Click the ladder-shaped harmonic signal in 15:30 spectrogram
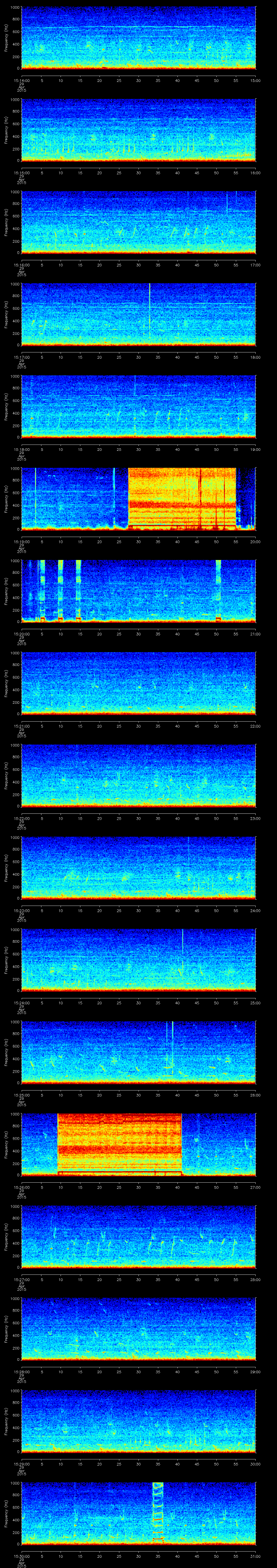This screenshot has height=1568, width=277. (158, 1513)
